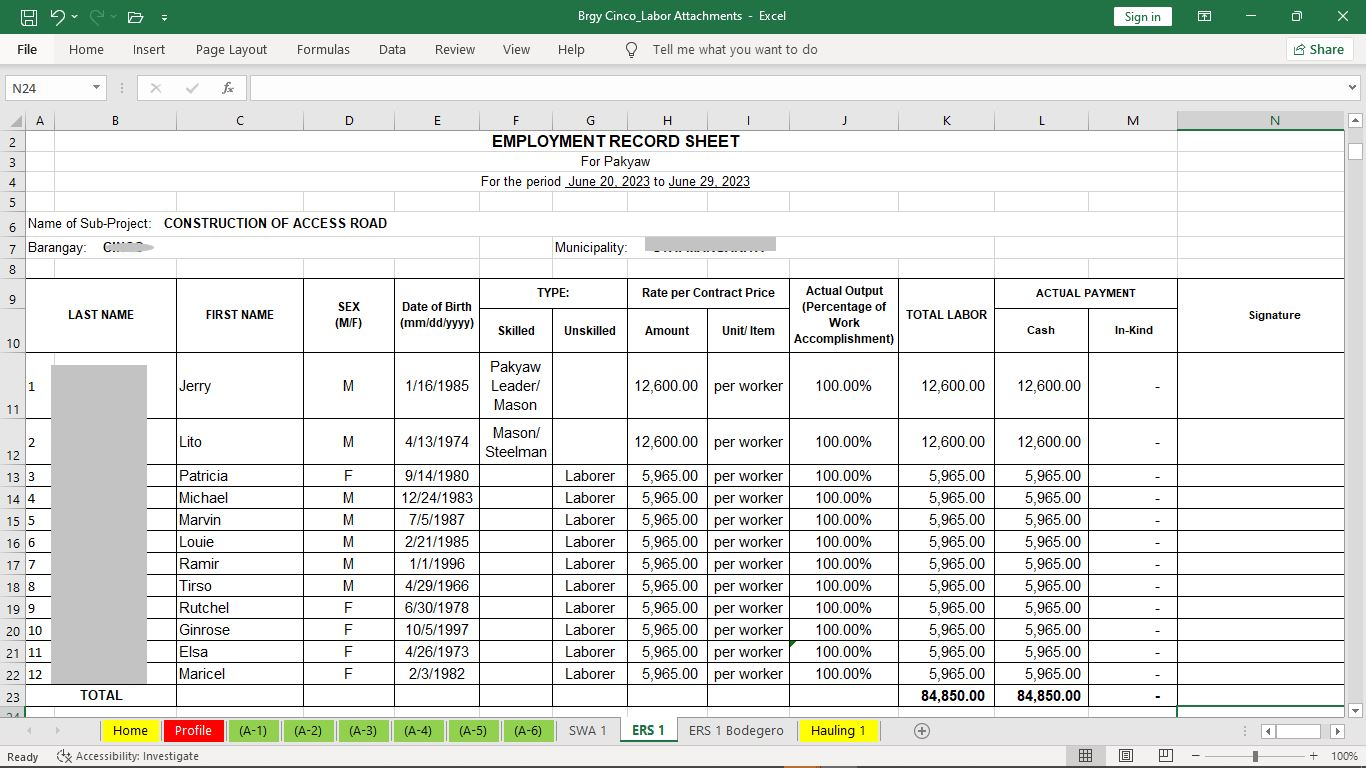Expand the Name Box dropdown
Screen dimensions: 1366x768
tap(96, 88)
